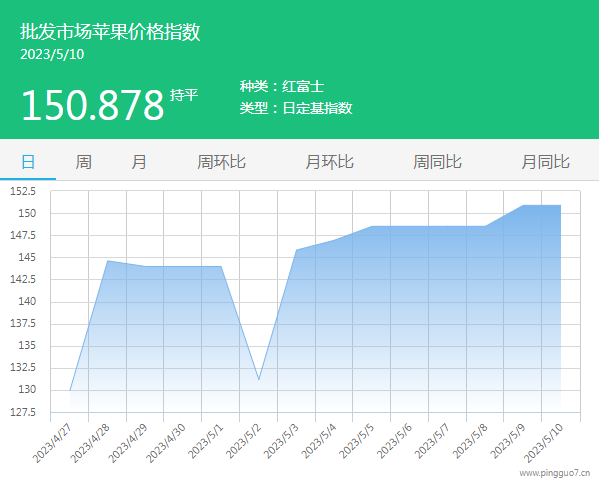Switch to the 日 daily tab

pos(28,162)
